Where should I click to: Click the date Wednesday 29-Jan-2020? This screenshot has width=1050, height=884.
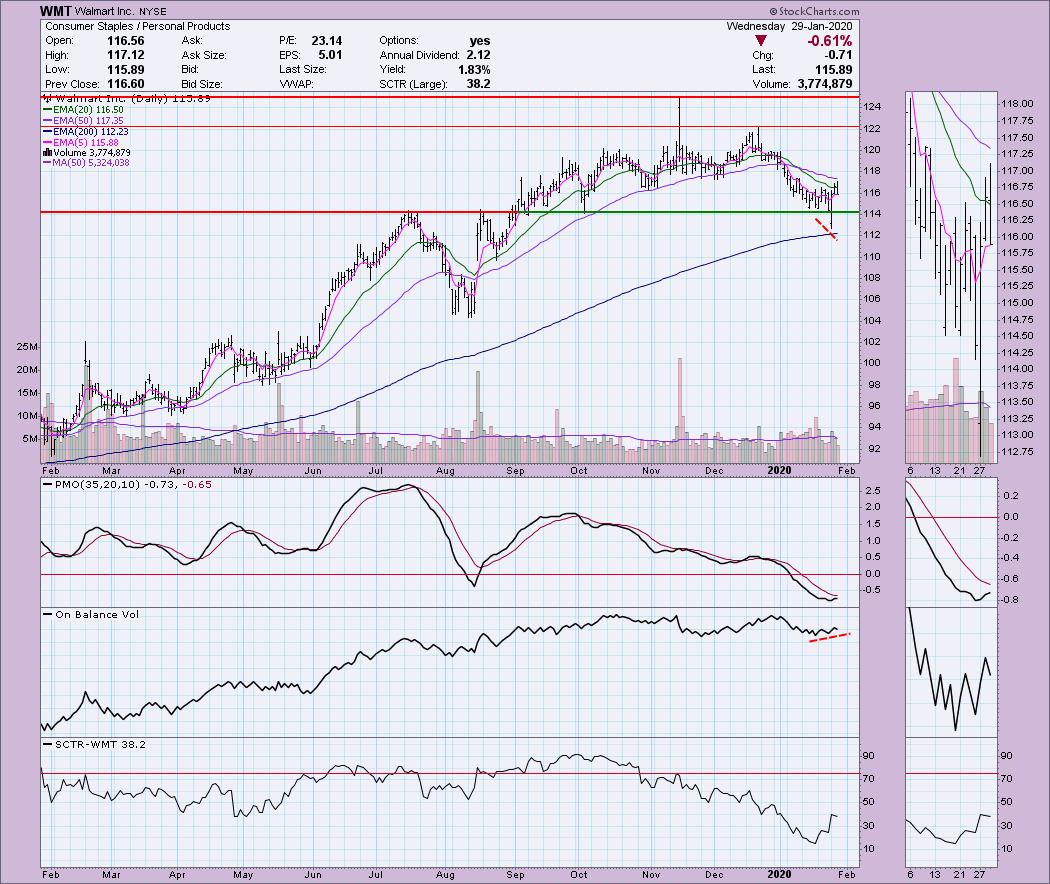pos(790,26)
